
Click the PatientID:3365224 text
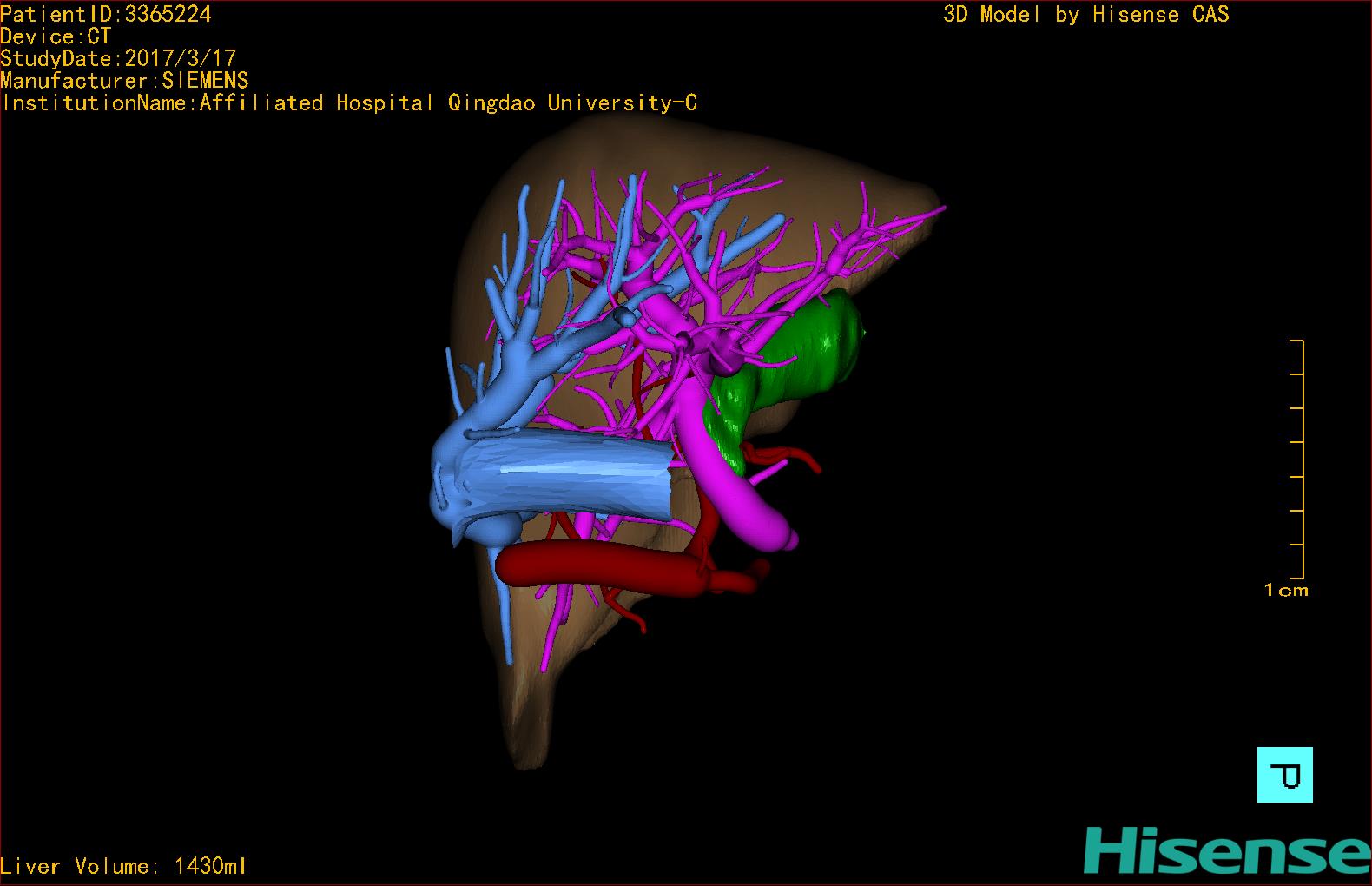(106, 14)
